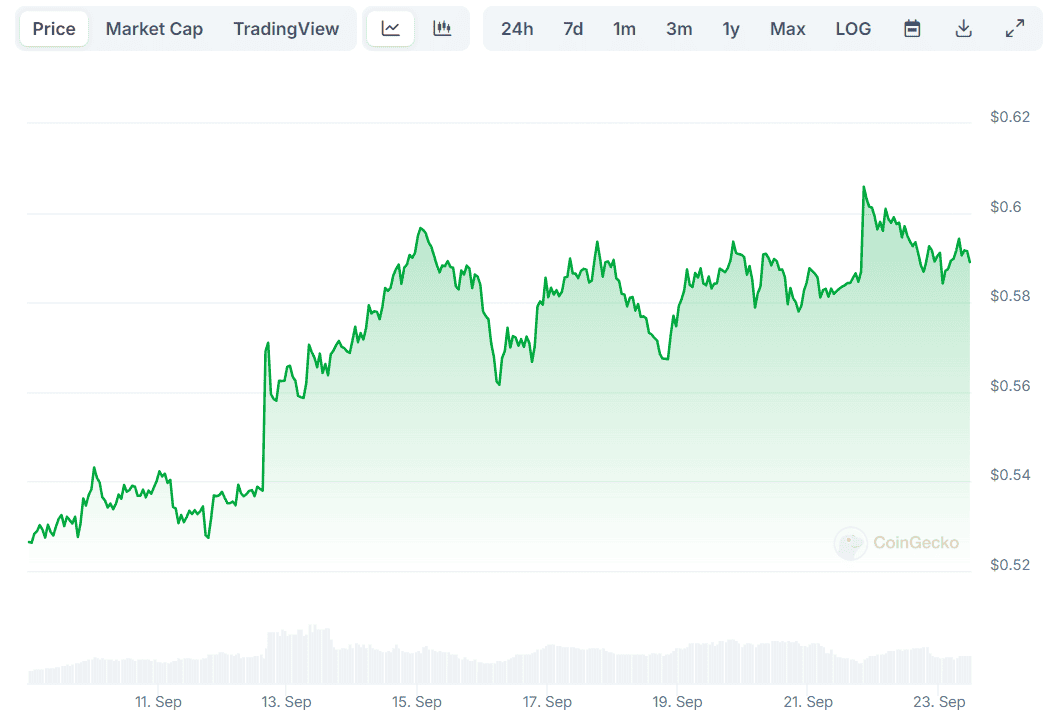Toggle LOG scale on chart
Screen dimensions: 1061x721
click(x=853, y=29)
